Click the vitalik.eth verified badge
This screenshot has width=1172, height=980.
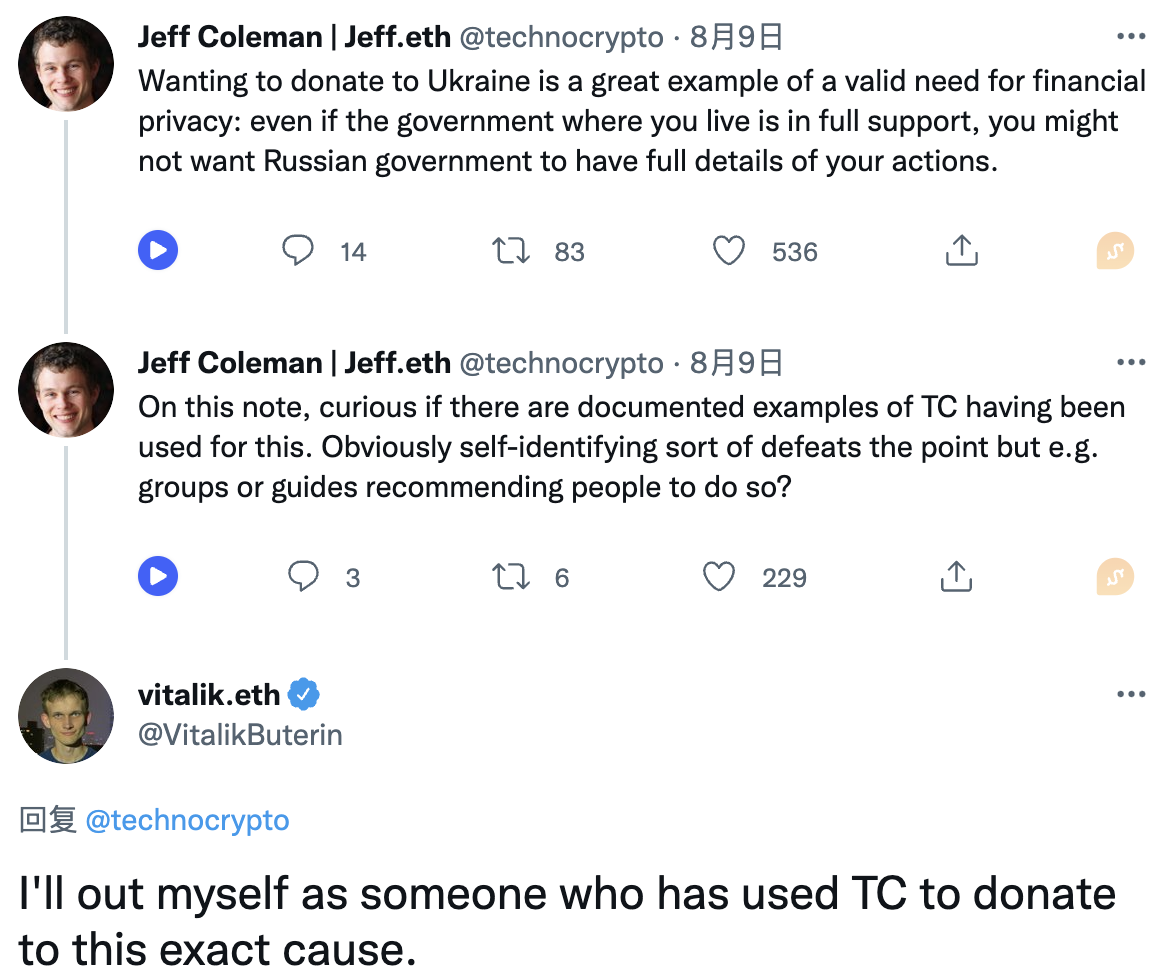[x=305, y=693]
